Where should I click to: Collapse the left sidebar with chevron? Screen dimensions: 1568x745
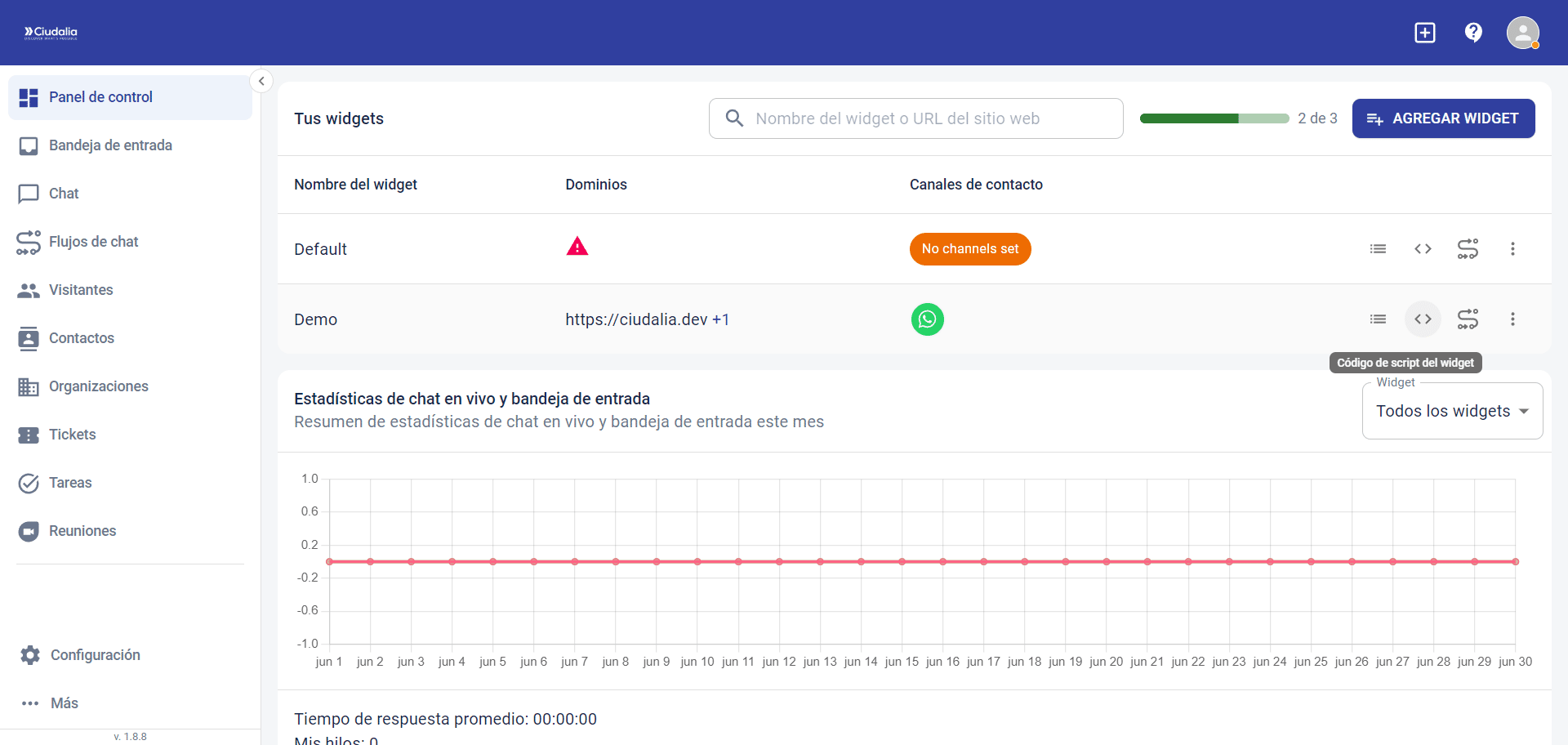click(x=261, y=81)
